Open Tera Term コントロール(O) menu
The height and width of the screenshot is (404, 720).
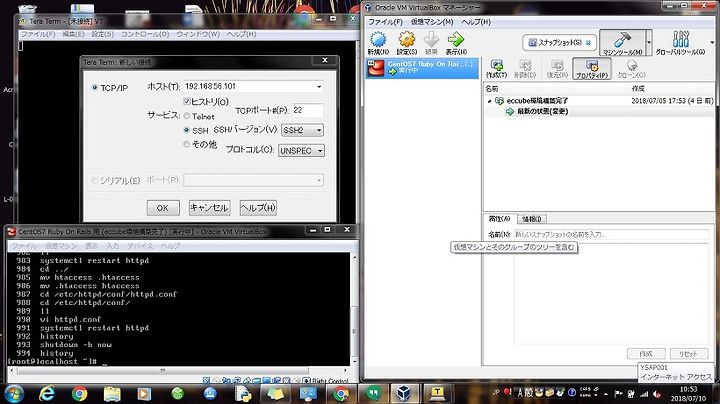(145, 34)
